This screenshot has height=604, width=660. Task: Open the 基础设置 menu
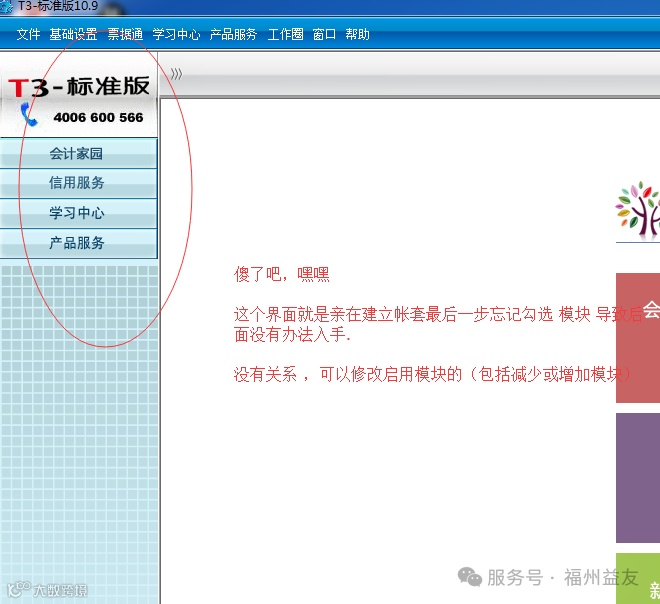pos(73,34)
